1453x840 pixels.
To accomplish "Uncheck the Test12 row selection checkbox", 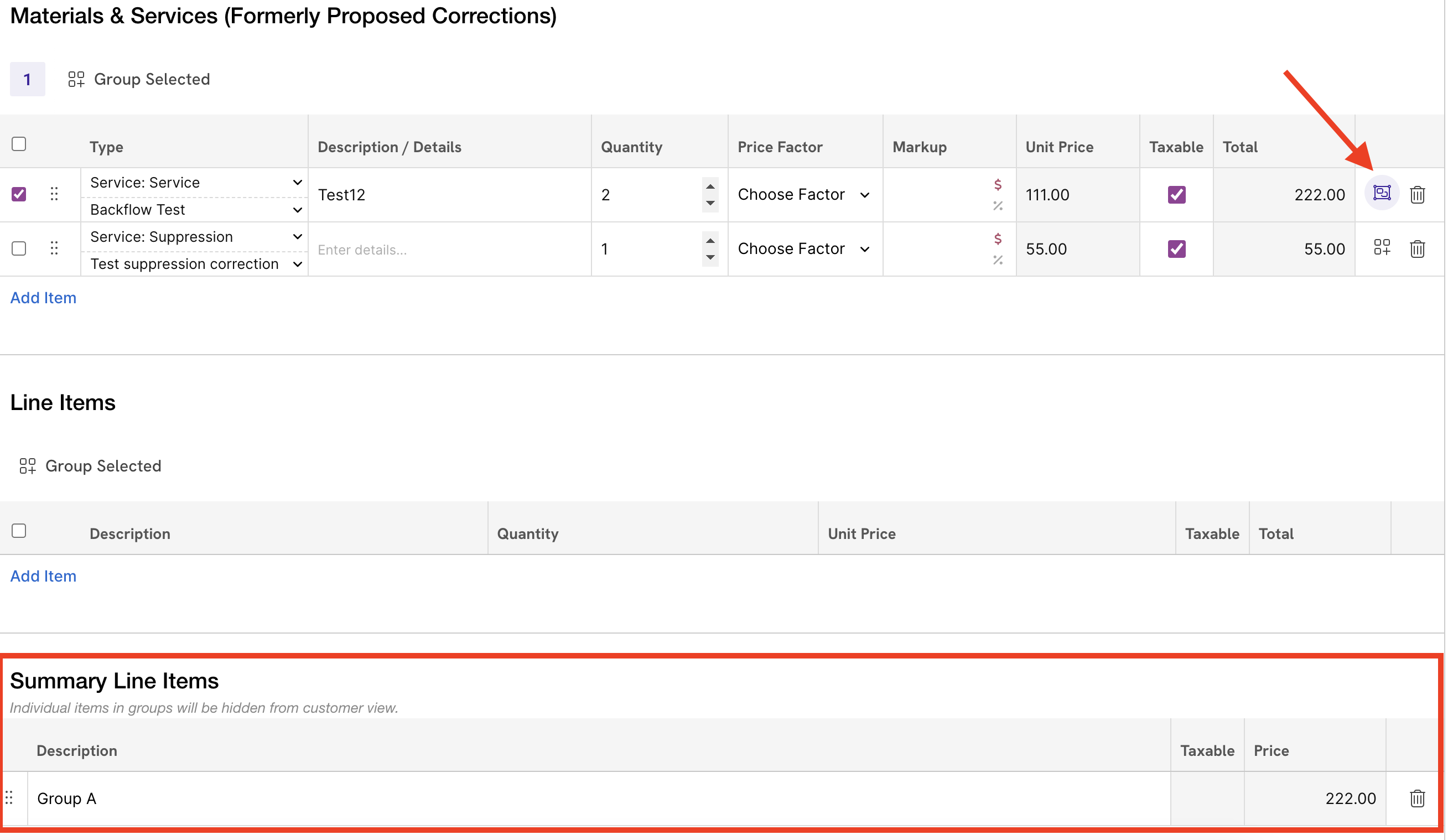I will point(19,194).
